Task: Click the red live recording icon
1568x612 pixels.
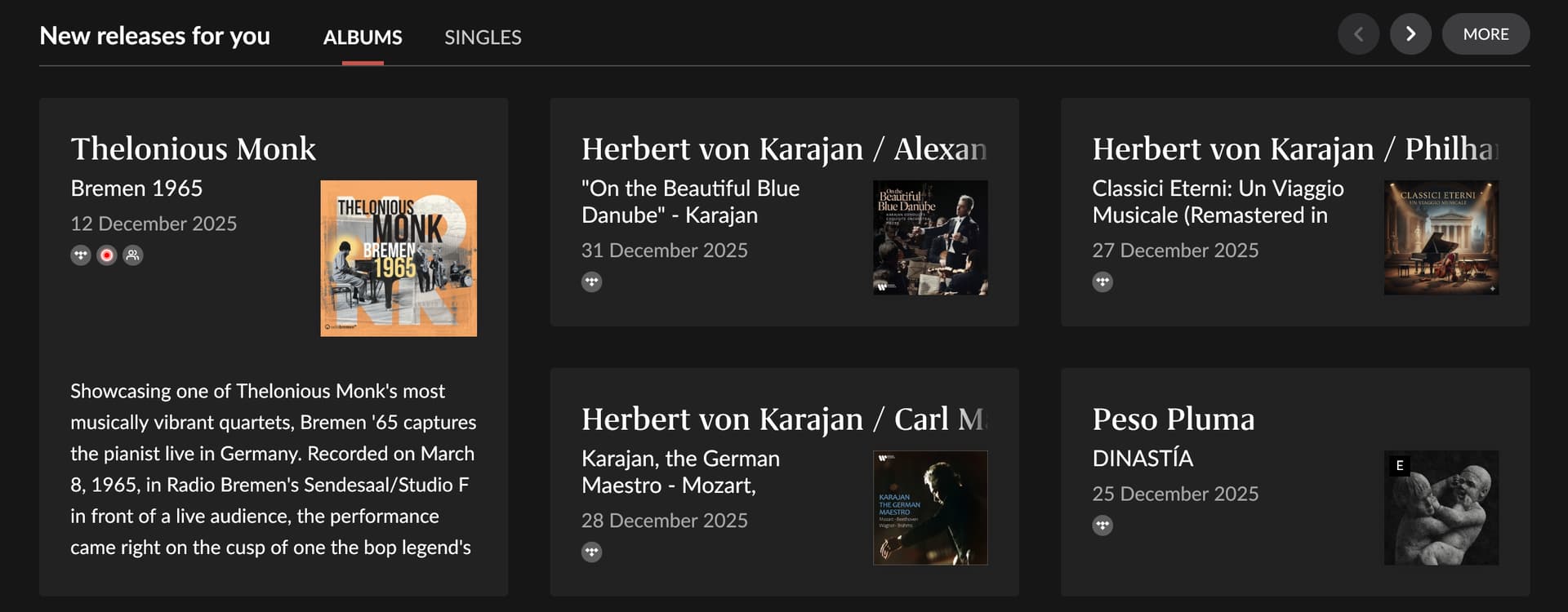Action: tap(106, 255)
